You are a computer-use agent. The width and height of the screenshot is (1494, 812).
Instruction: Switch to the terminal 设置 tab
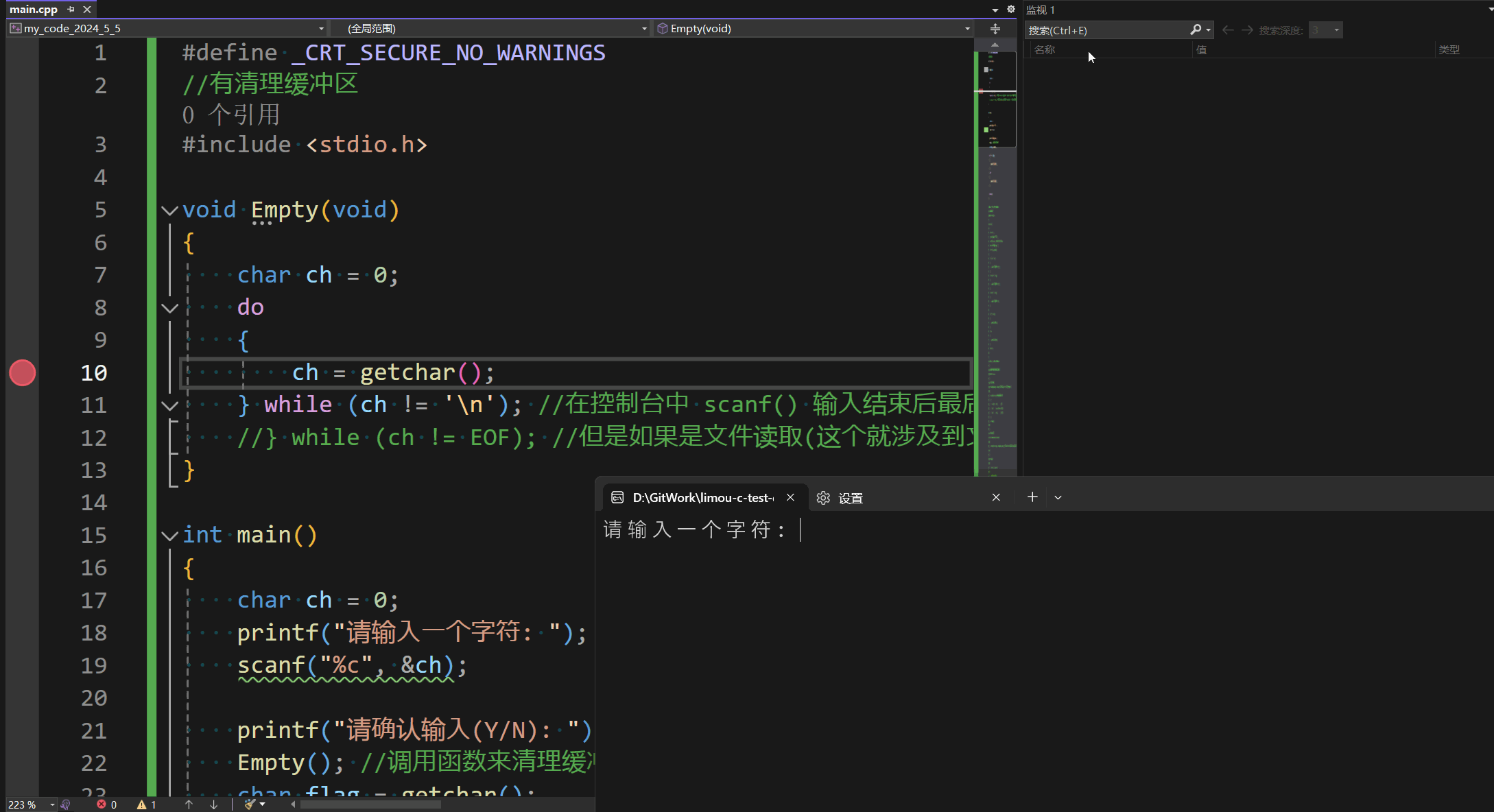point(851,498)
